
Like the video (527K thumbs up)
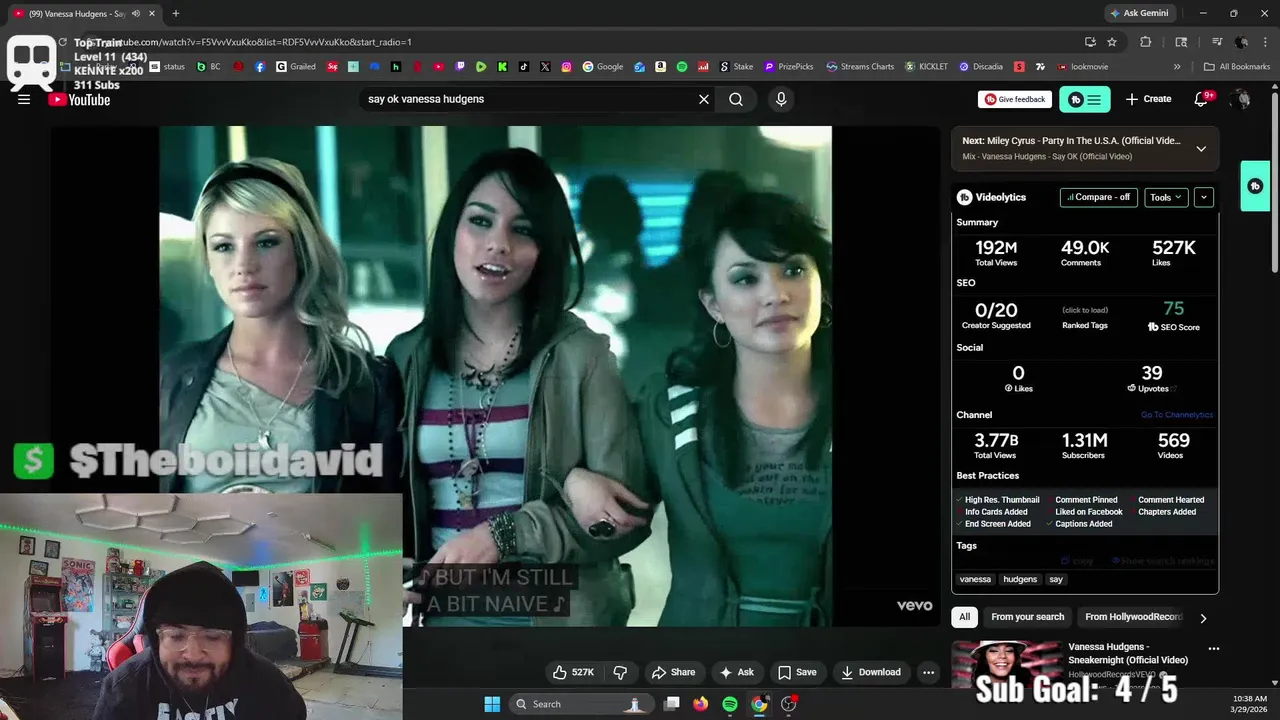point(574,672)
